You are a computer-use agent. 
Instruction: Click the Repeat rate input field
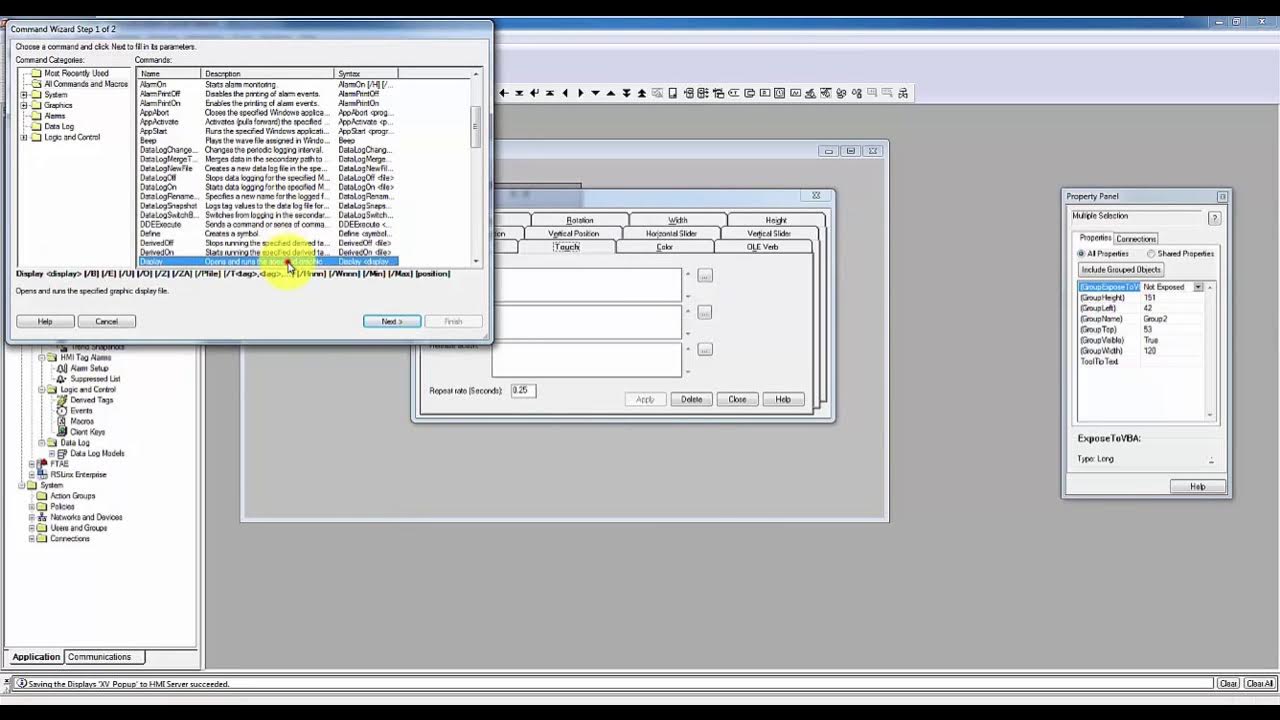[523, 390]
